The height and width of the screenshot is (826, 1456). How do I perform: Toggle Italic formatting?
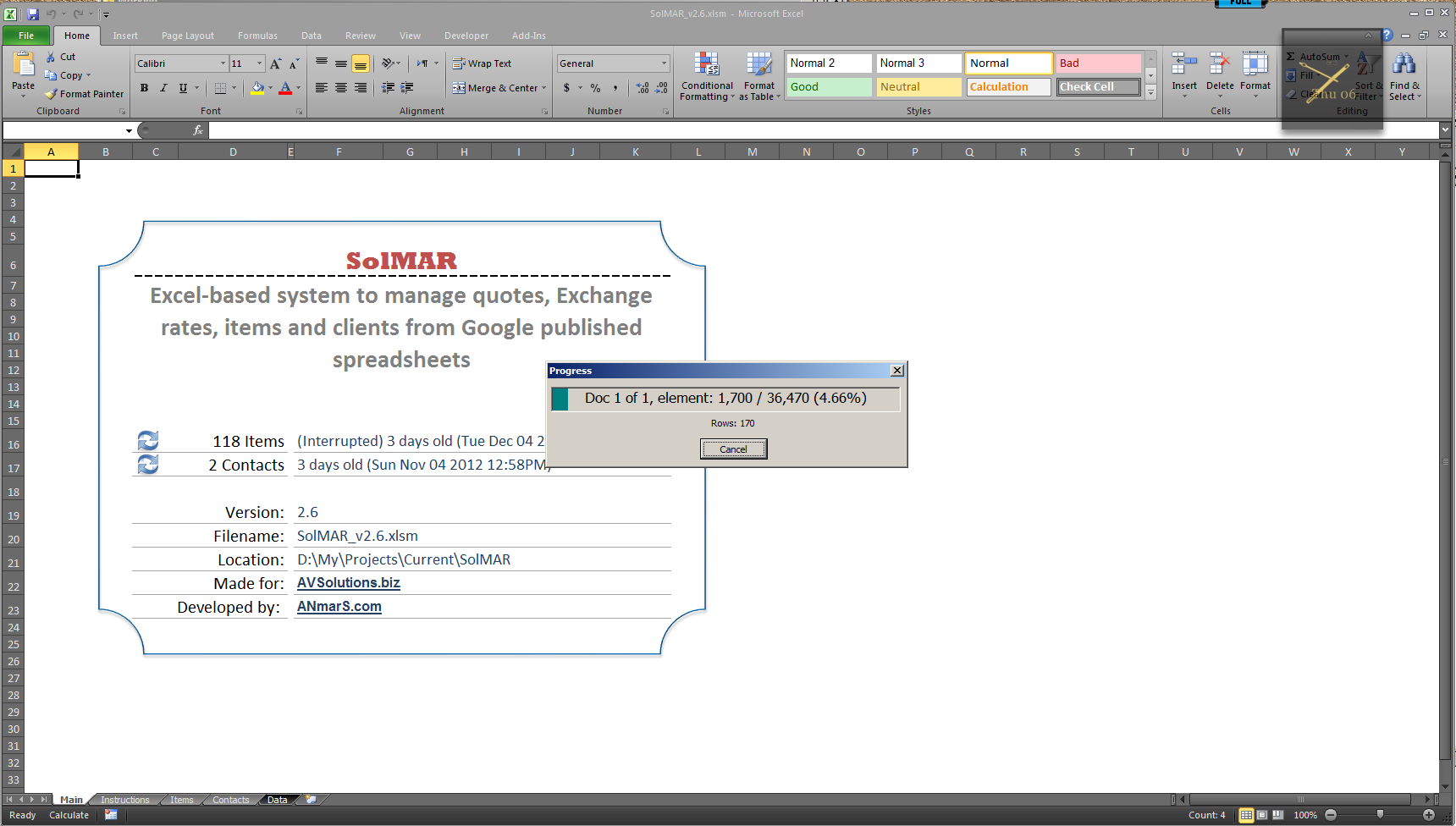(x=163, y=88)
